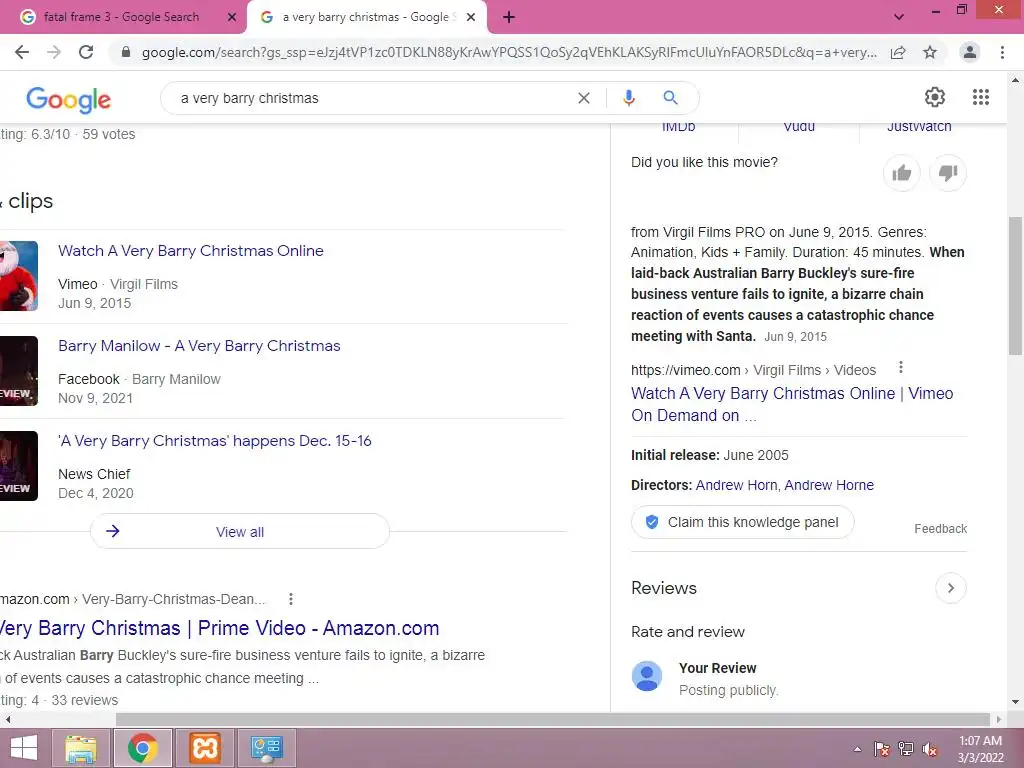Open 'A Very Barry Christmas' happens Dec. 15-16
This screenshot has height=768, width=1024.
click(215, 441)
